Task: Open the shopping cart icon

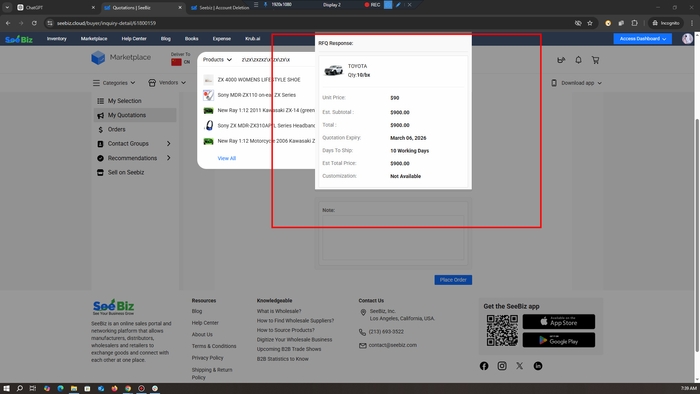Action: coord(595,60)
